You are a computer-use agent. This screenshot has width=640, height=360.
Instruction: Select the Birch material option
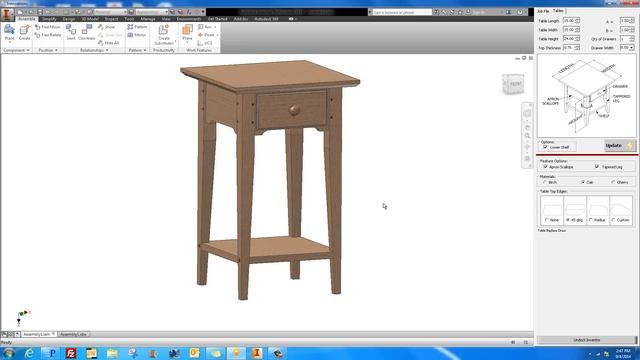(545, 182)
